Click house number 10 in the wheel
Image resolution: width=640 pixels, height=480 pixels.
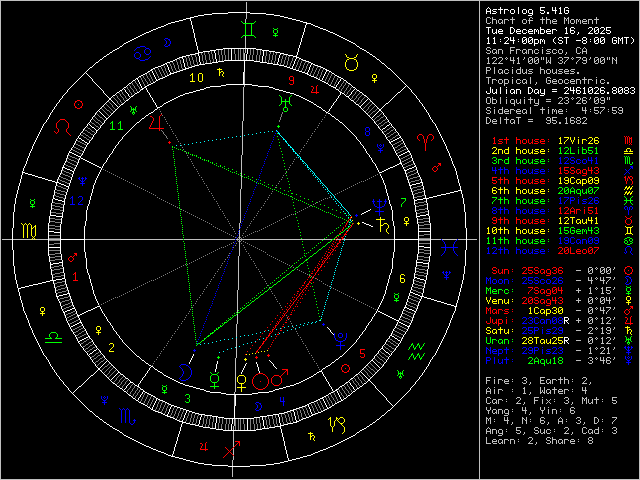(x=197, y=78)
